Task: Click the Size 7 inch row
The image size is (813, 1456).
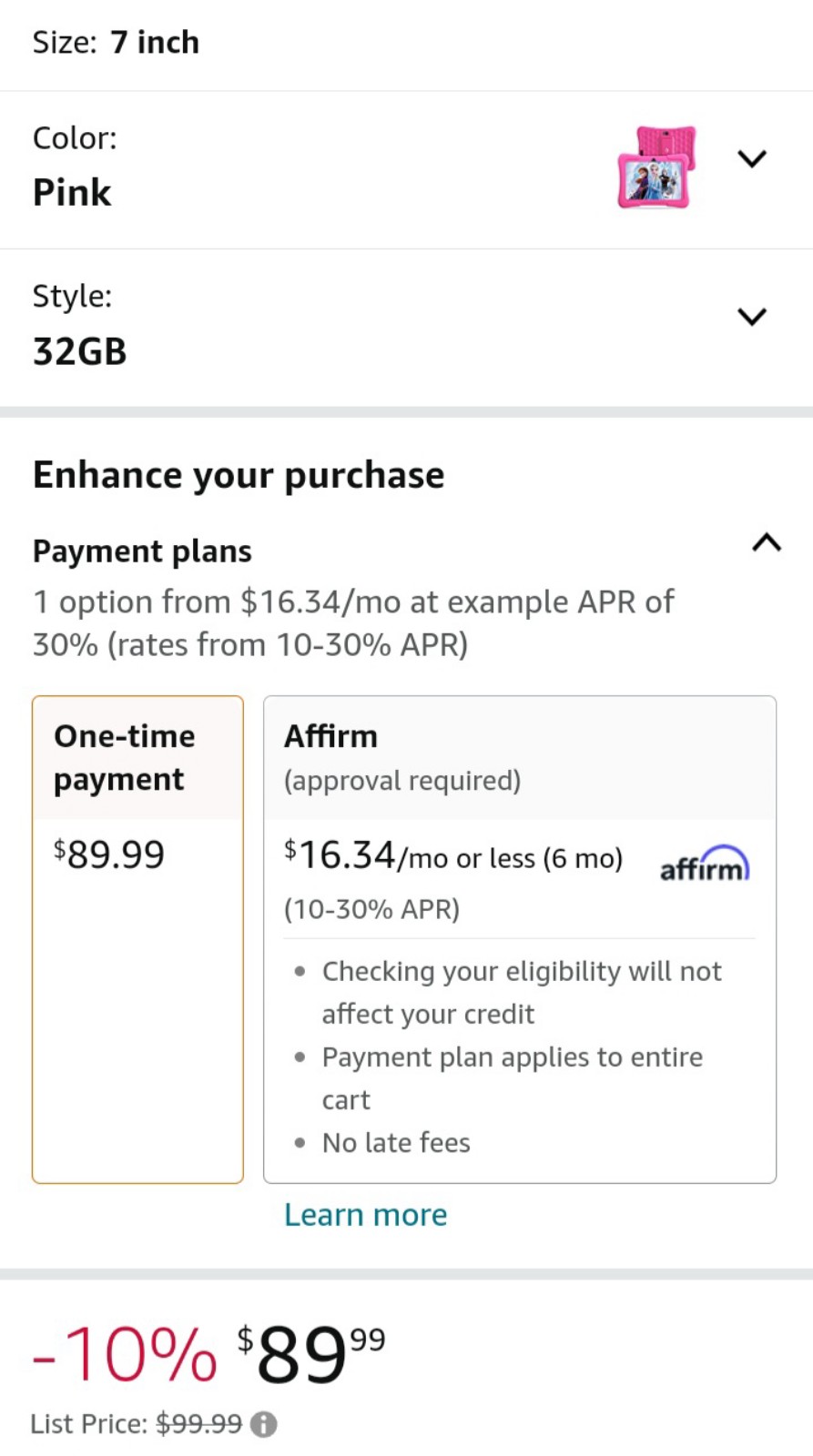Action: (406, 43)
